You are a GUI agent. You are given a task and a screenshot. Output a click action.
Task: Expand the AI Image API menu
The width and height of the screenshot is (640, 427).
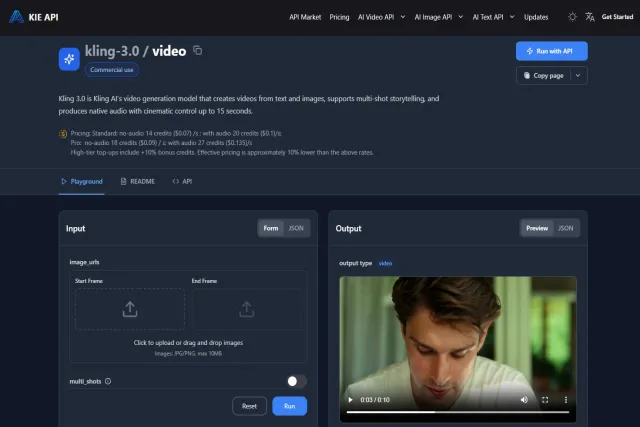(439, 17)
